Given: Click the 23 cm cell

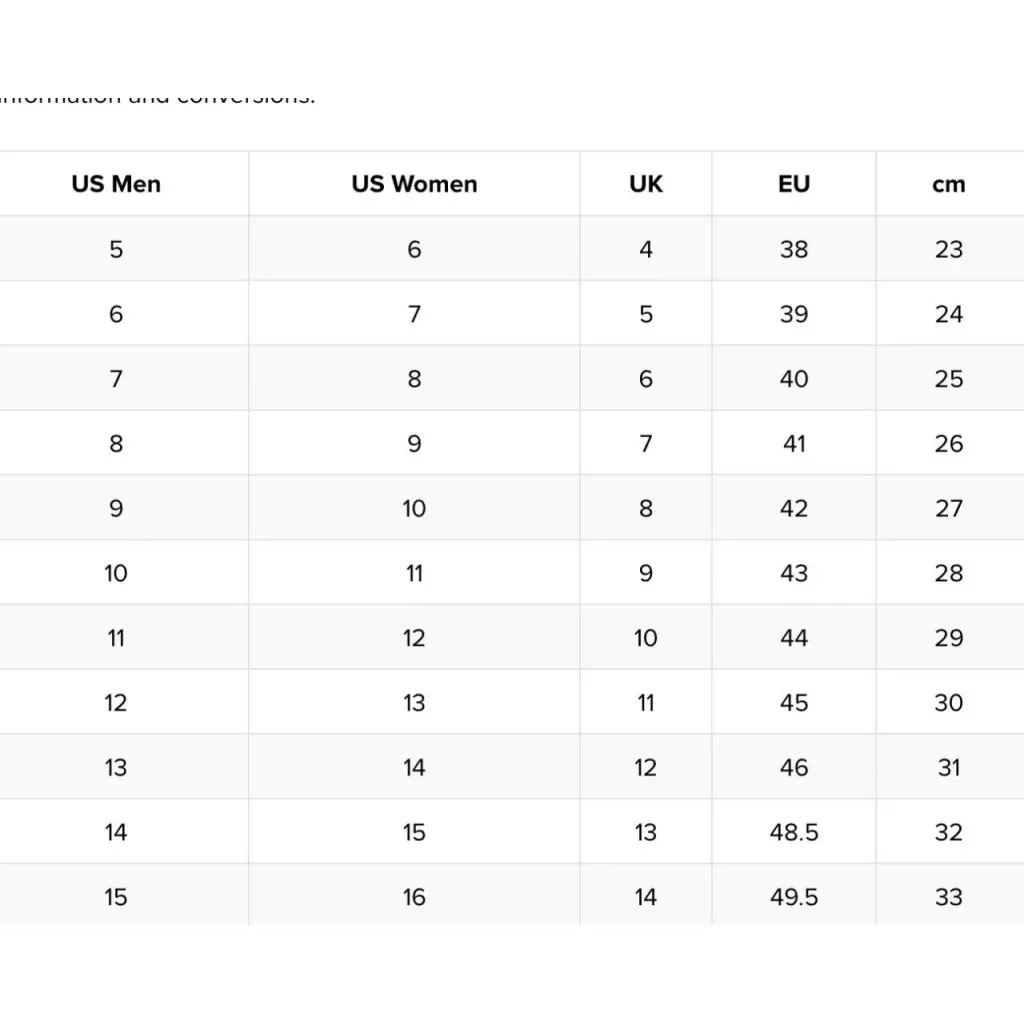Looking at the screenshot, I should [949, 249].
